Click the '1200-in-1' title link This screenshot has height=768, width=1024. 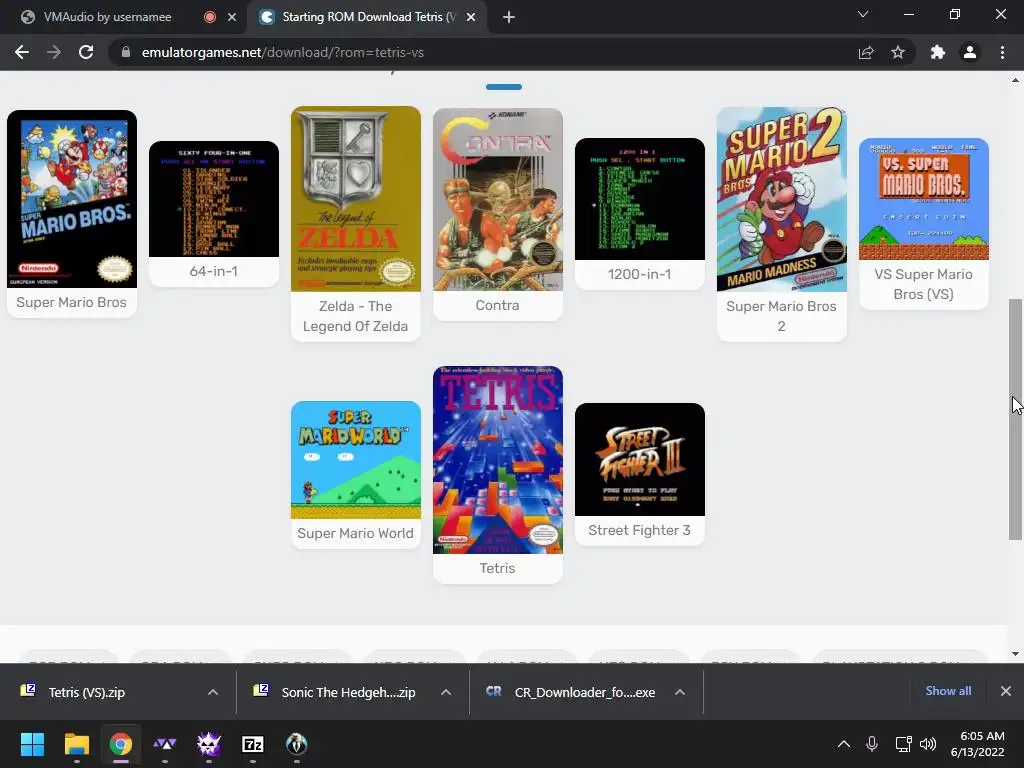(x=639, y=274)
